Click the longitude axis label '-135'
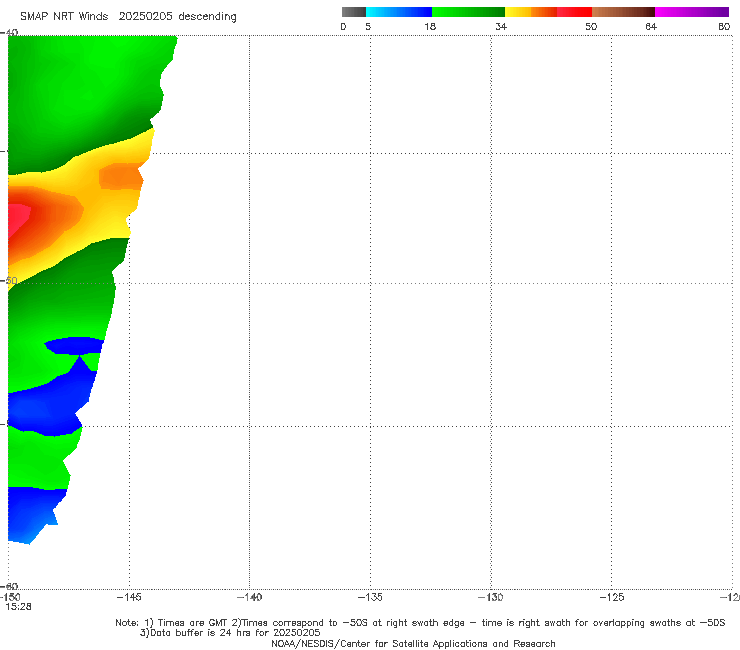This screenshot has height=650, width=740. point(370,597)
